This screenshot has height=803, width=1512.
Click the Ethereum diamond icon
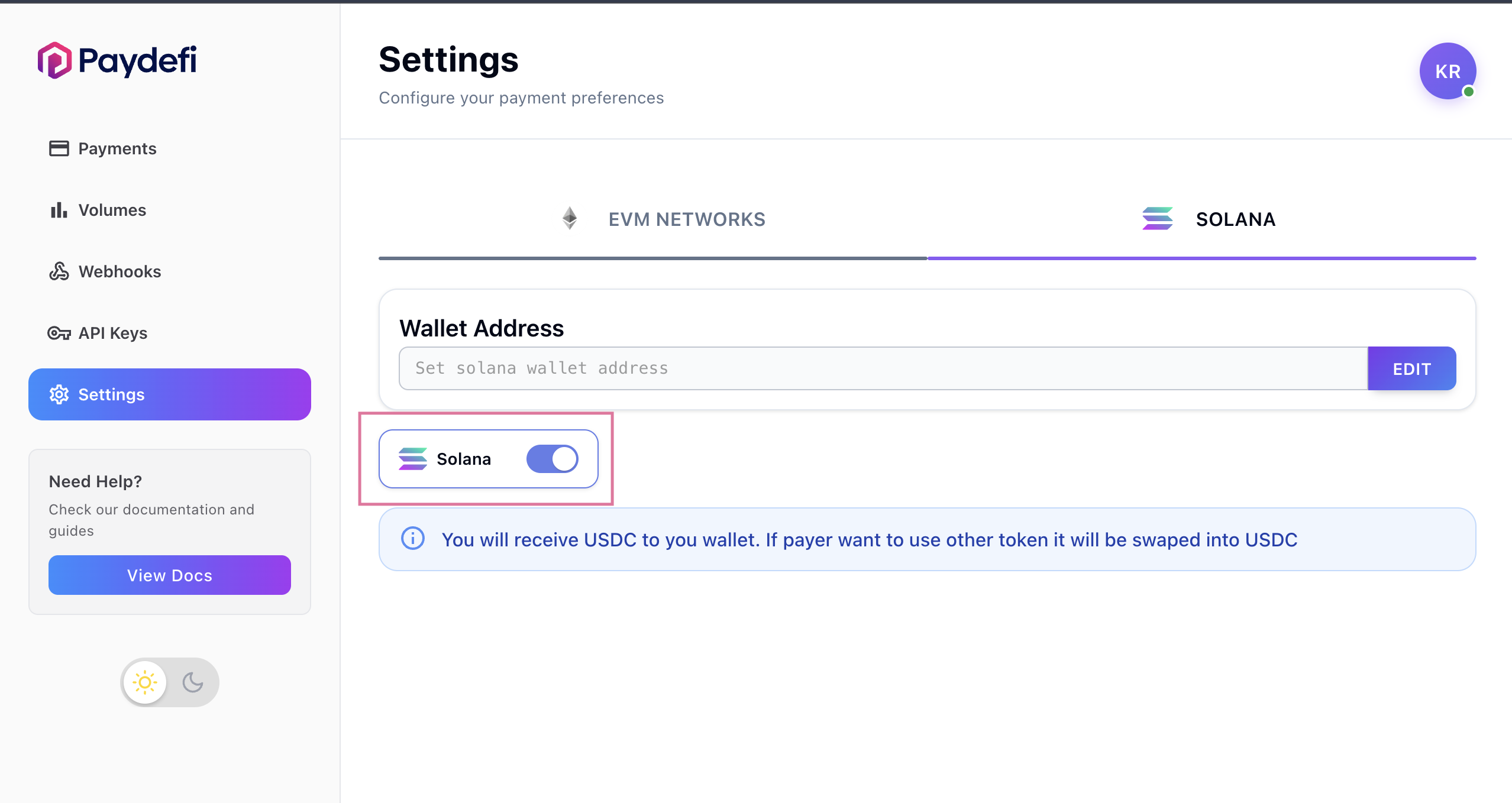pos(570,219)
